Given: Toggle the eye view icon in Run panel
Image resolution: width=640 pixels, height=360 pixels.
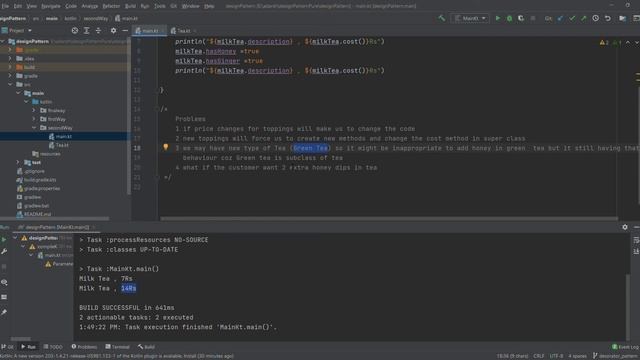Looking at the screenshot, I should (x=4, y=282).
